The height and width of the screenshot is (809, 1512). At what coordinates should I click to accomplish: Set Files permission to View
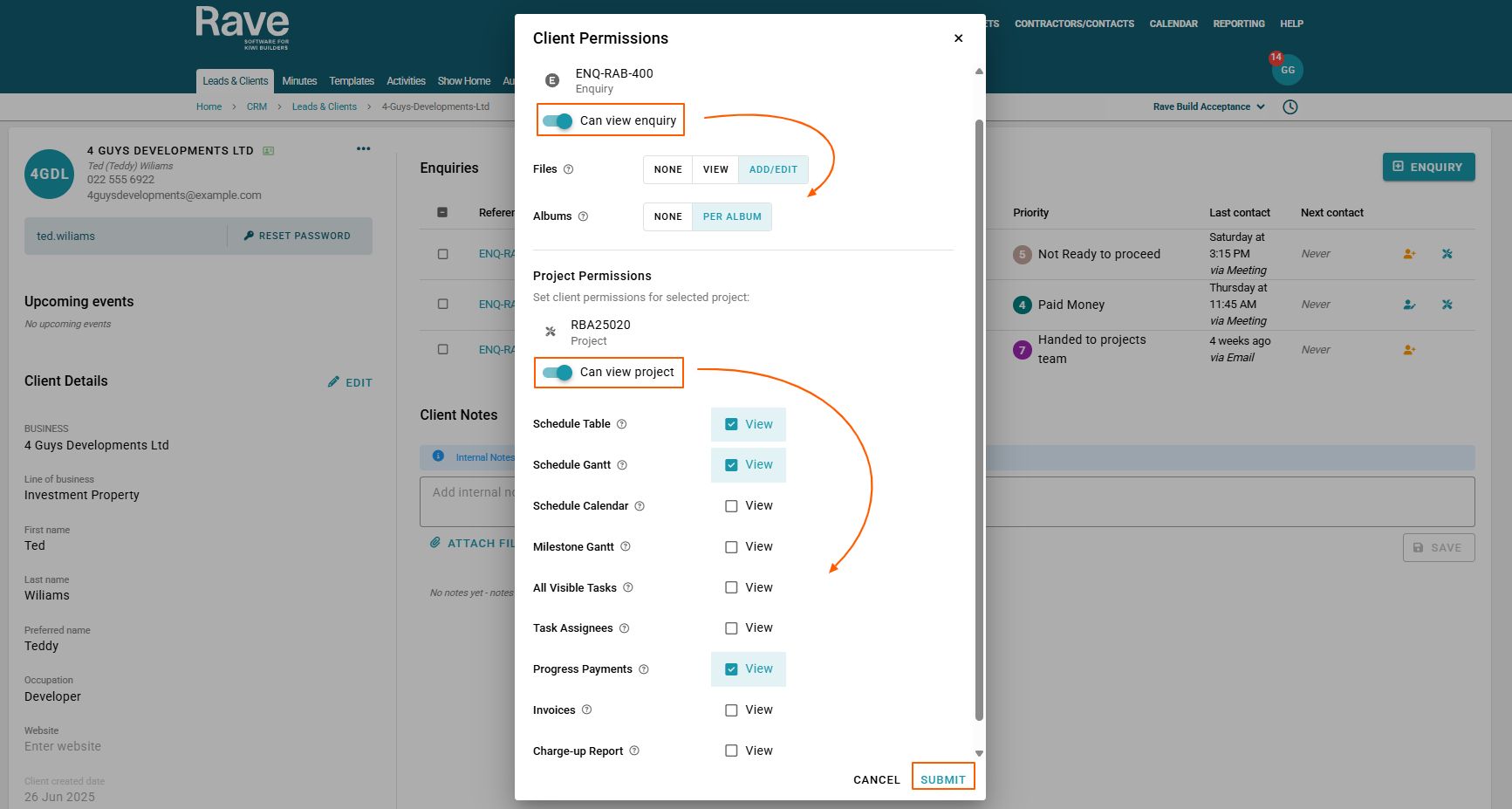[715, 170]
